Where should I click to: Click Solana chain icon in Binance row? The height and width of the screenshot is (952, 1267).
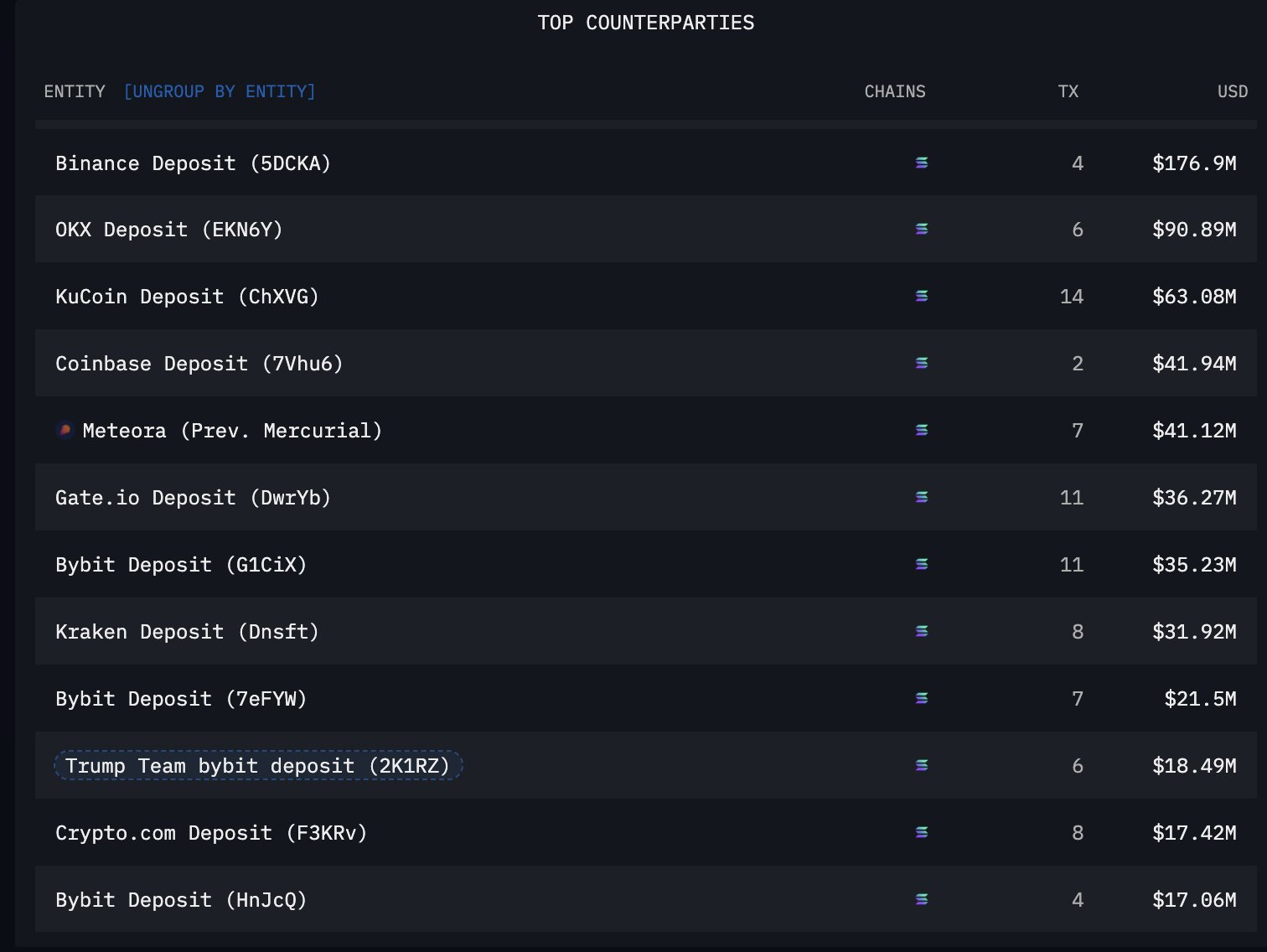pos(922,163)
